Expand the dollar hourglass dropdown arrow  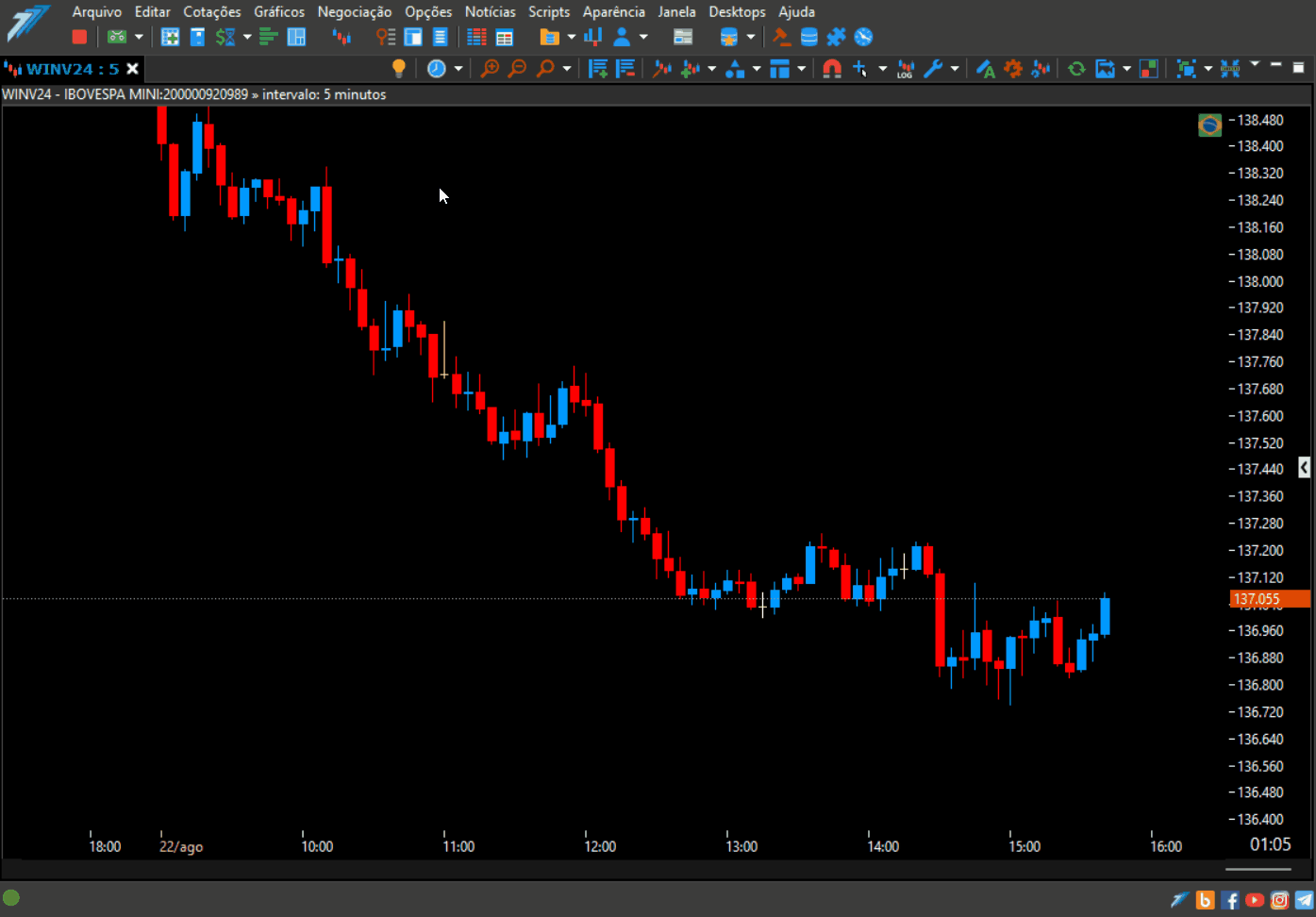pos(247,37)
